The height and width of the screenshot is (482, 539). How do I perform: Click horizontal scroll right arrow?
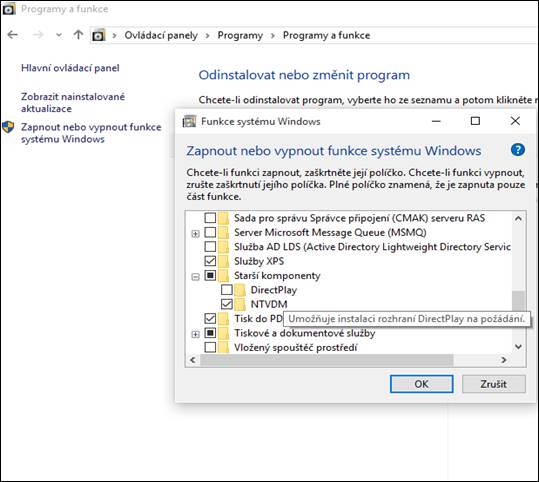[x=504, y=360]
